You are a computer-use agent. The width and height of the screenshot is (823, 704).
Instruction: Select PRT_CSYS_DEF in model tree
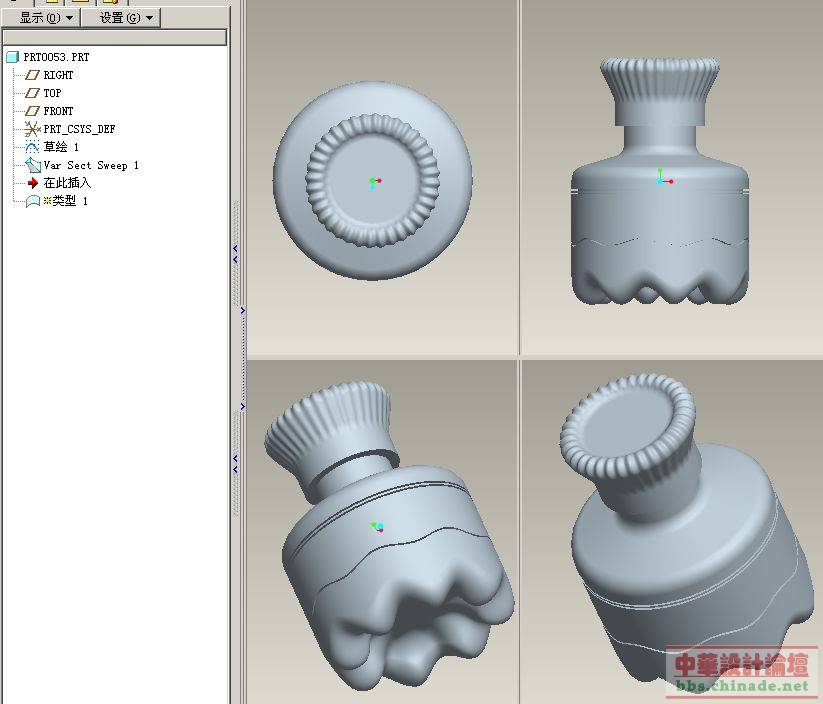coord(79,129)
